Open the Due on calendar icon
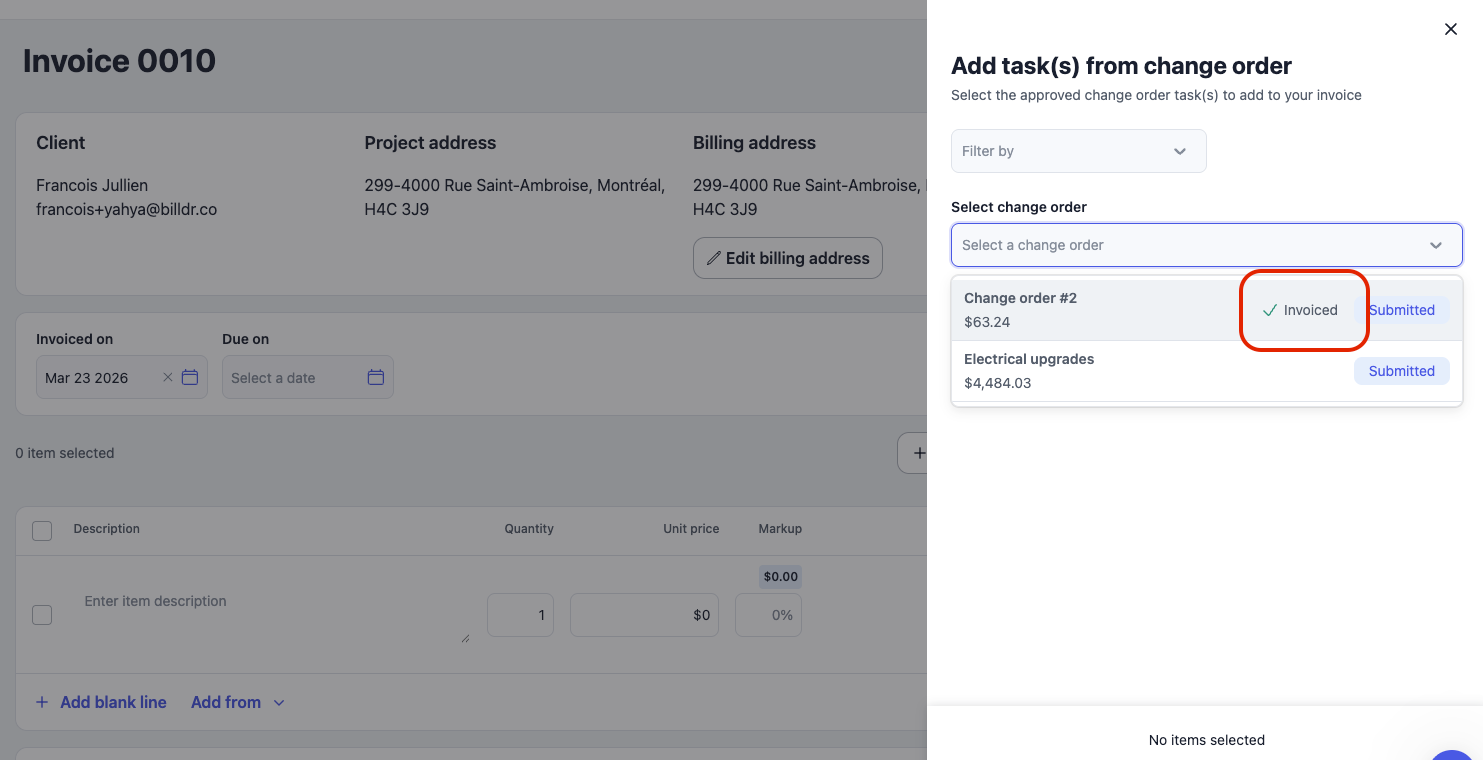The image size is (1483, 760). 376,378
